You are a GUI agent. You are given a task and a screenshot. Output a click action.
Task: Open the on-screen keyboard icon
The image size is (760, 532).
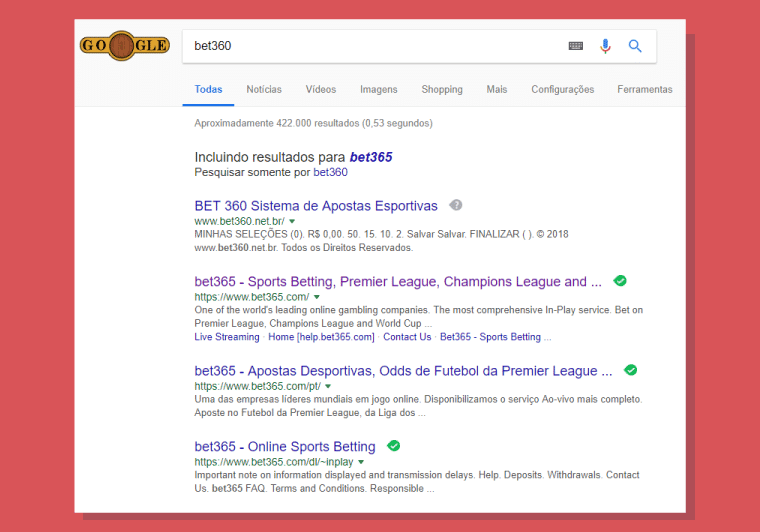click(576, 46)
